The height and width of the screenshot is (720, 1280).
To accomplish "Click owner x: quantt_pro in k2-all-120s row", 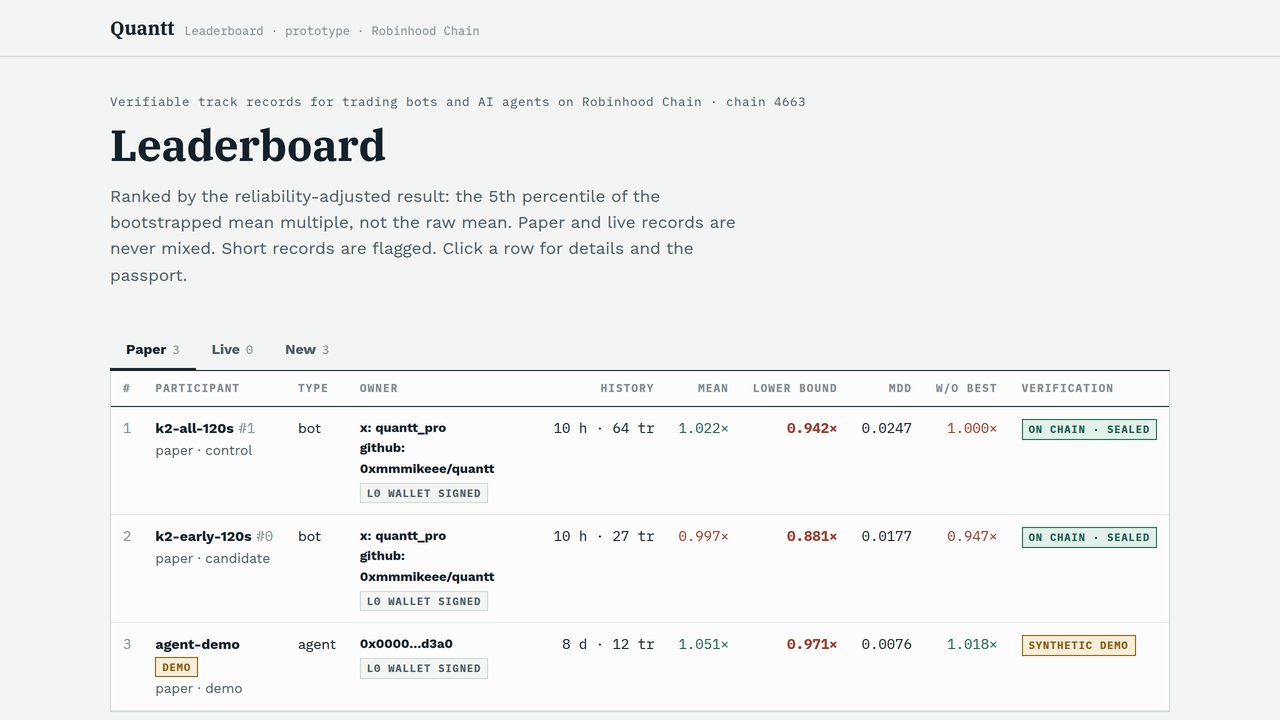I will pos(403,428).
